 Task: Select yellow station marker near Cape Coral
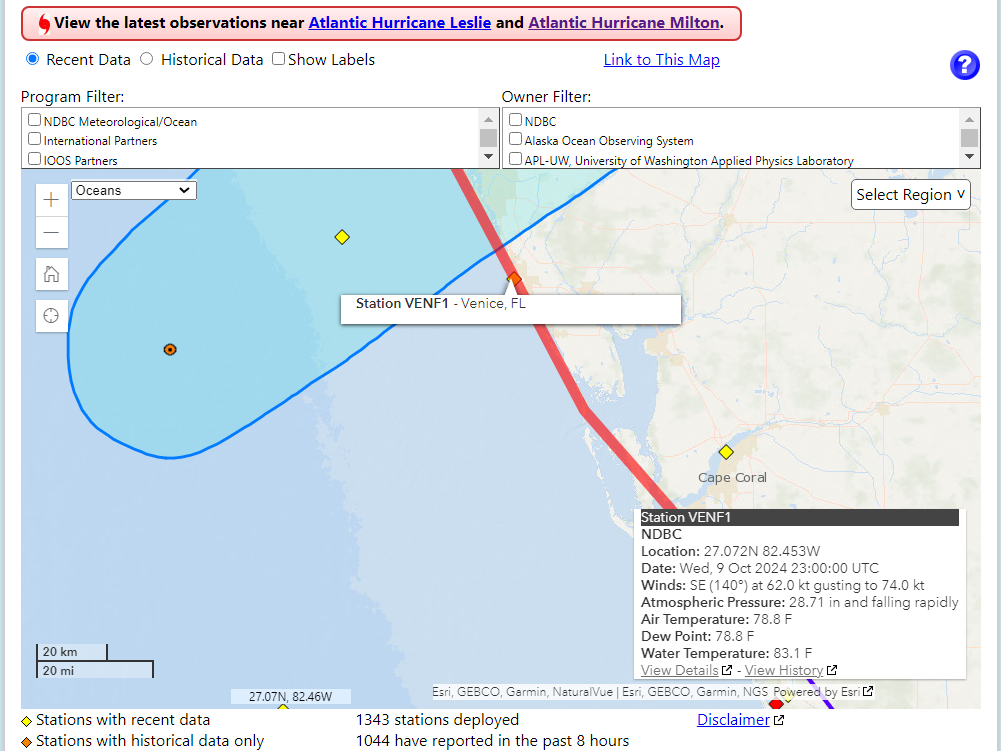tap(726, 452)
